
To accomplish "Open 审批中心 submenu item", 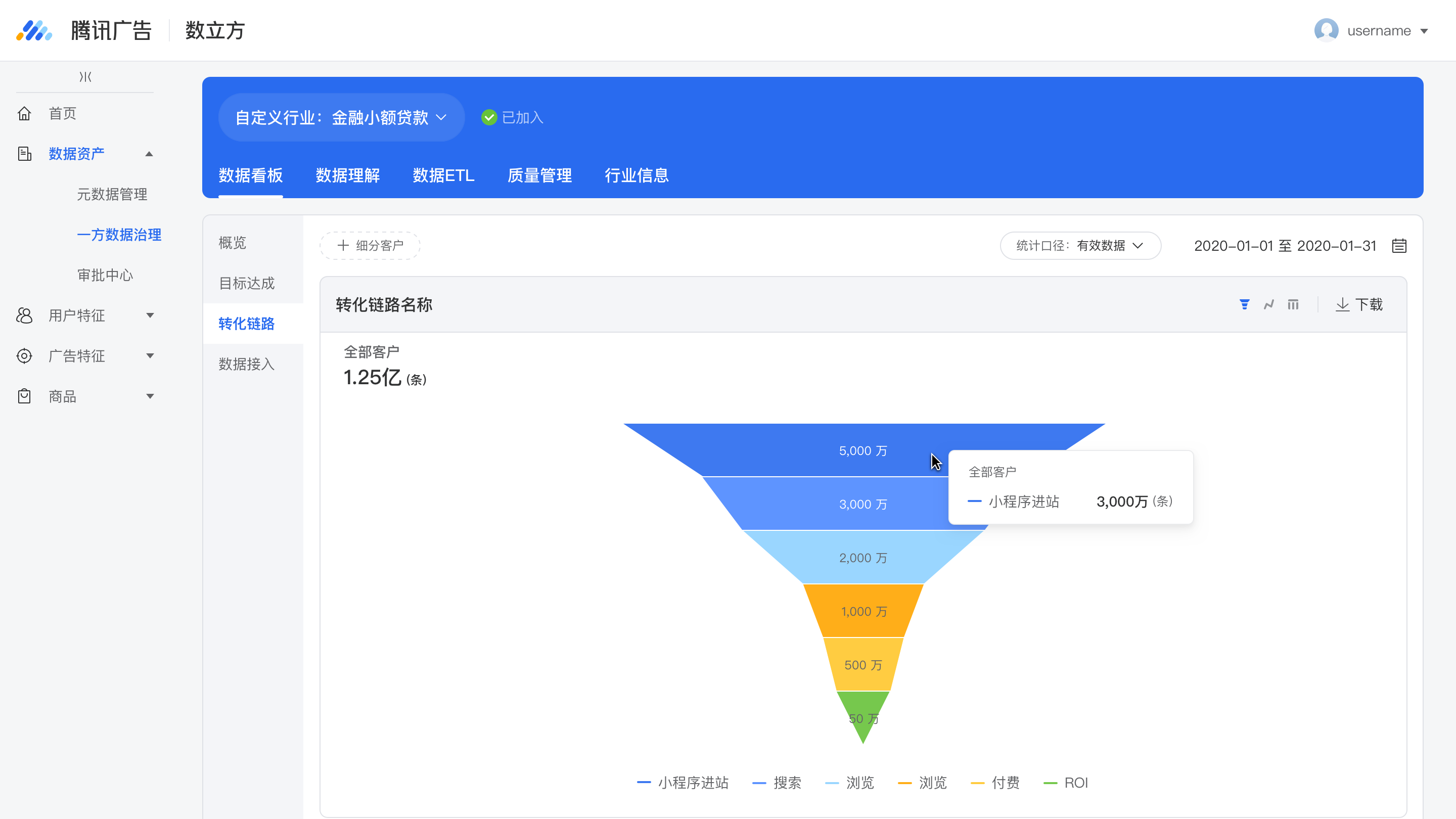I will pos(105,275).
